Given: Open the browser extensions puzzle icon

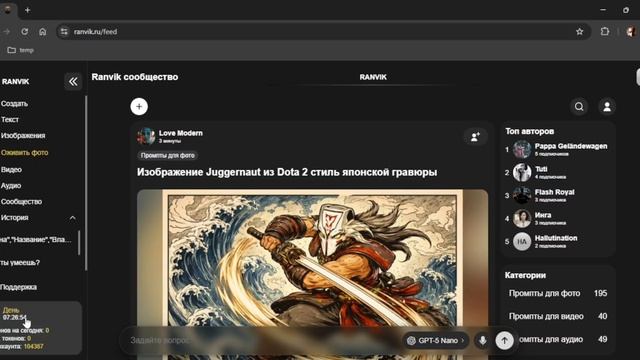Looking at the screenshot, I should [x=605, y=31].
